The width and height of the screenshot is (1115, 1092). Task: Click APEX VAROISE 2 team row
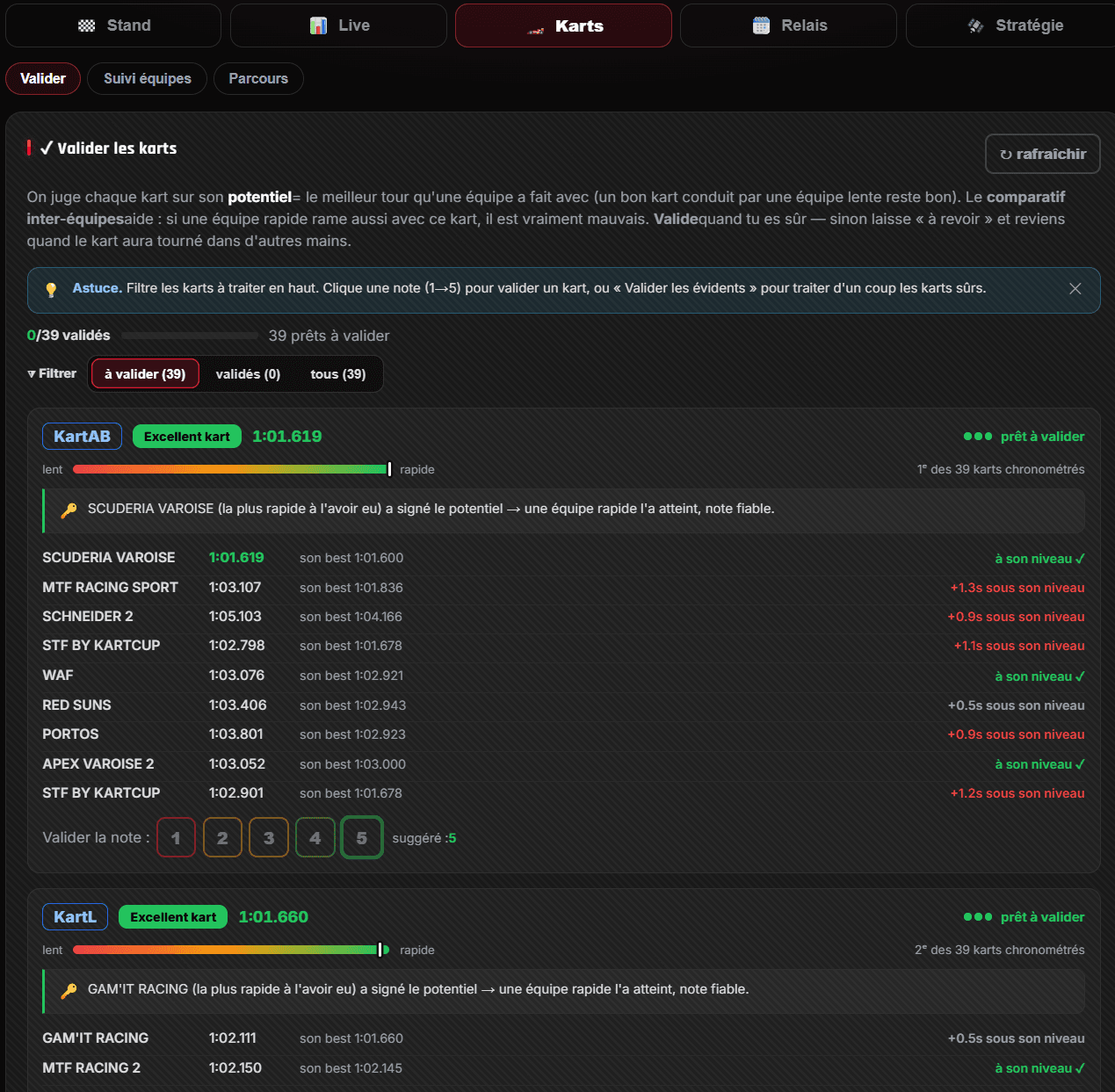click(563, 764)
